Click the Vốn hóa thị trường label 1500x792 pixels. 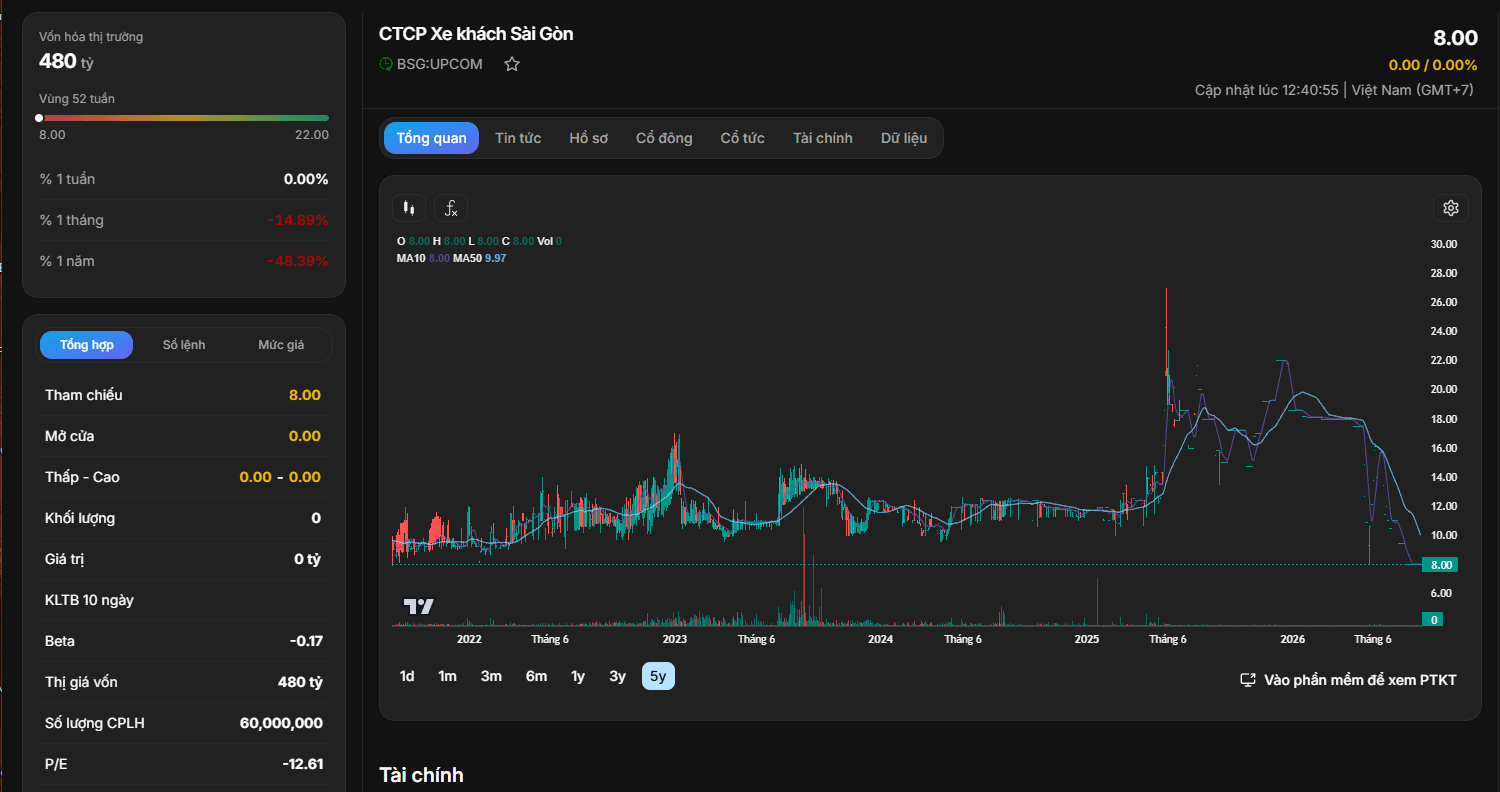pyautogui.click(x=91, y=37)
